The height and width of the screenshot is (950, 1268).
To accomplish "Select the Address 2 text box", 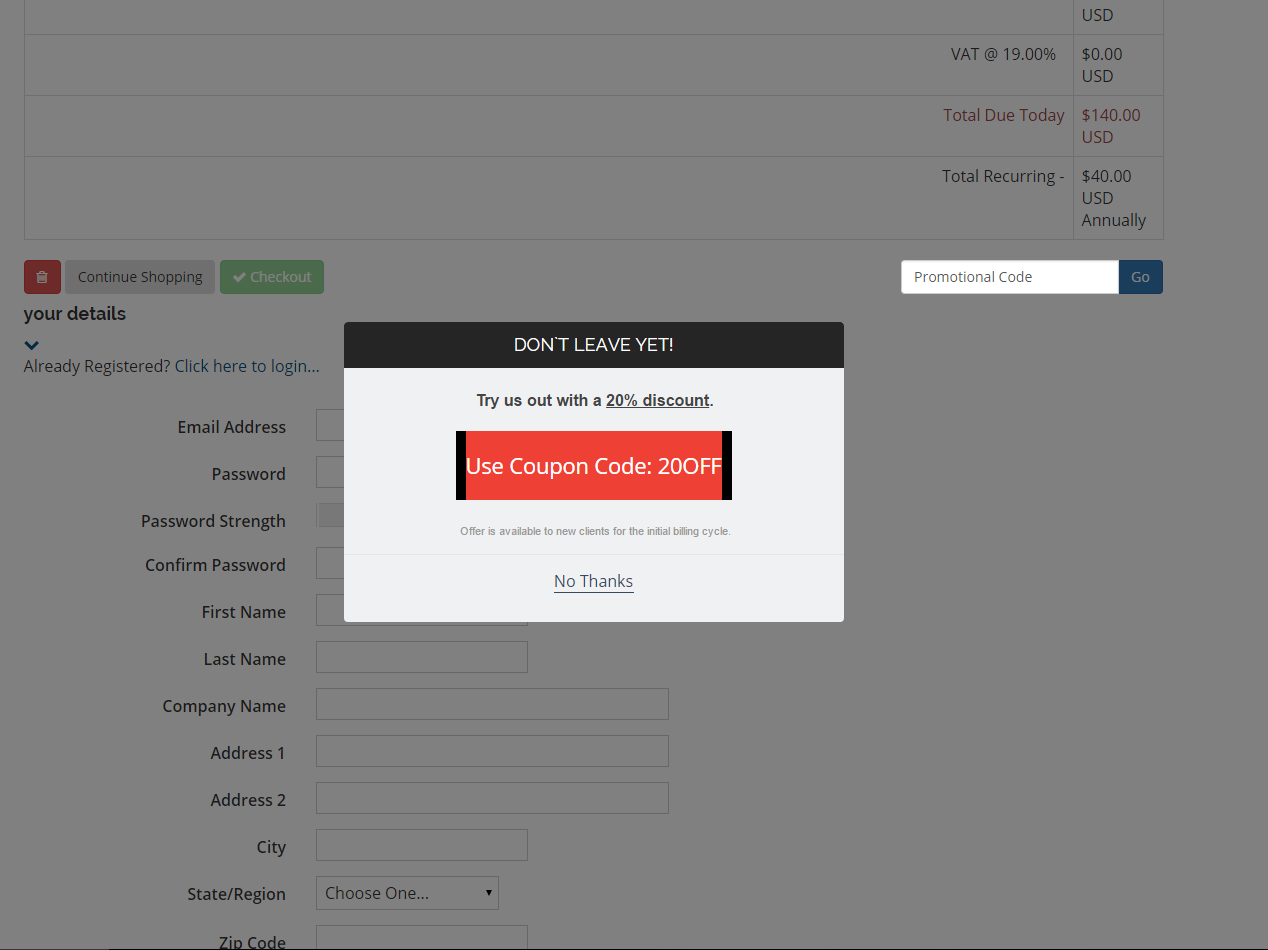I will (492, 798).
